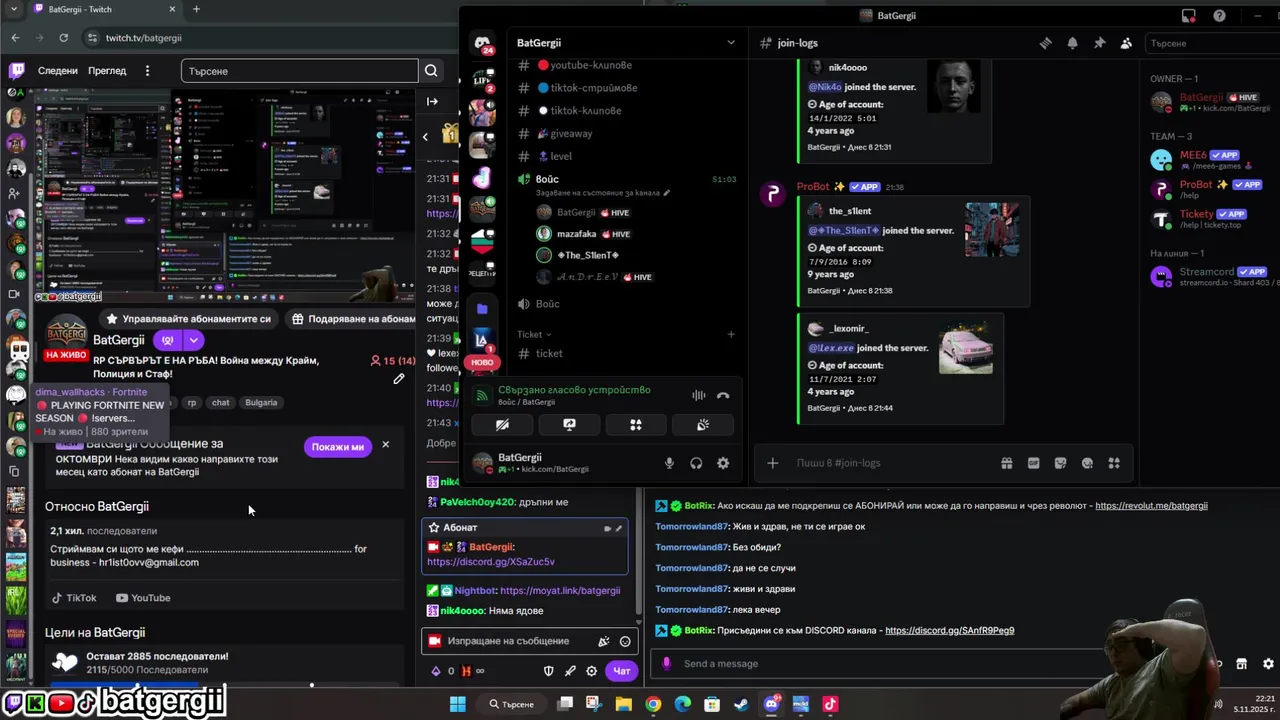Click plus attach button in Discord message box

pos(772,463)
